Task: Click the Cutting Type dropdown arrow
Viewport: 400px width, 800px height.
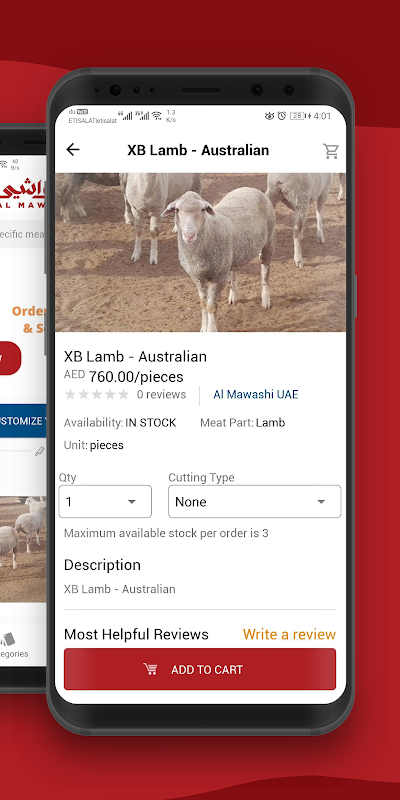Action: (x=321, y=502)
